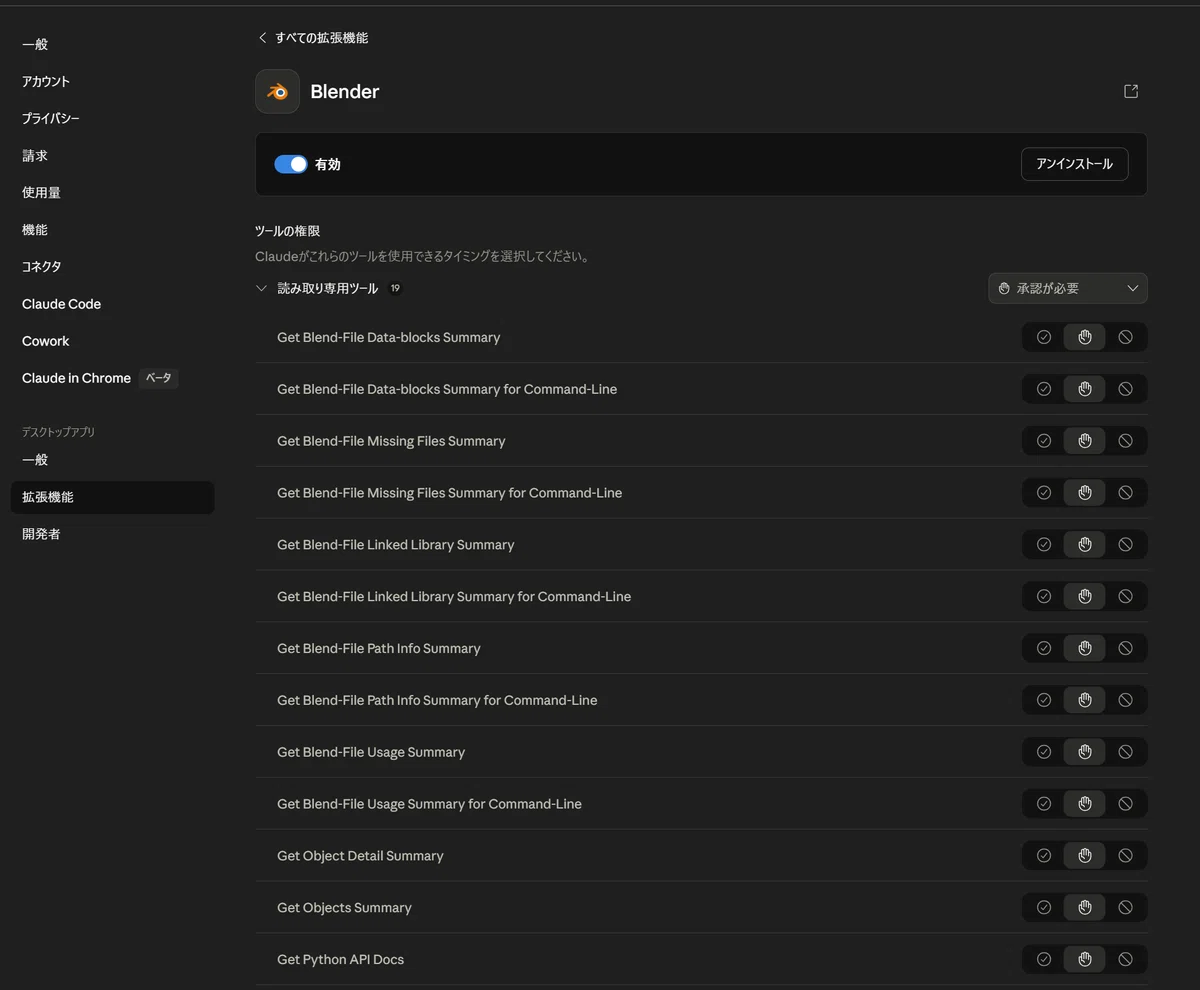
Task: Always allow the Get Python API Docs tool
Action: click(1044, 960)
